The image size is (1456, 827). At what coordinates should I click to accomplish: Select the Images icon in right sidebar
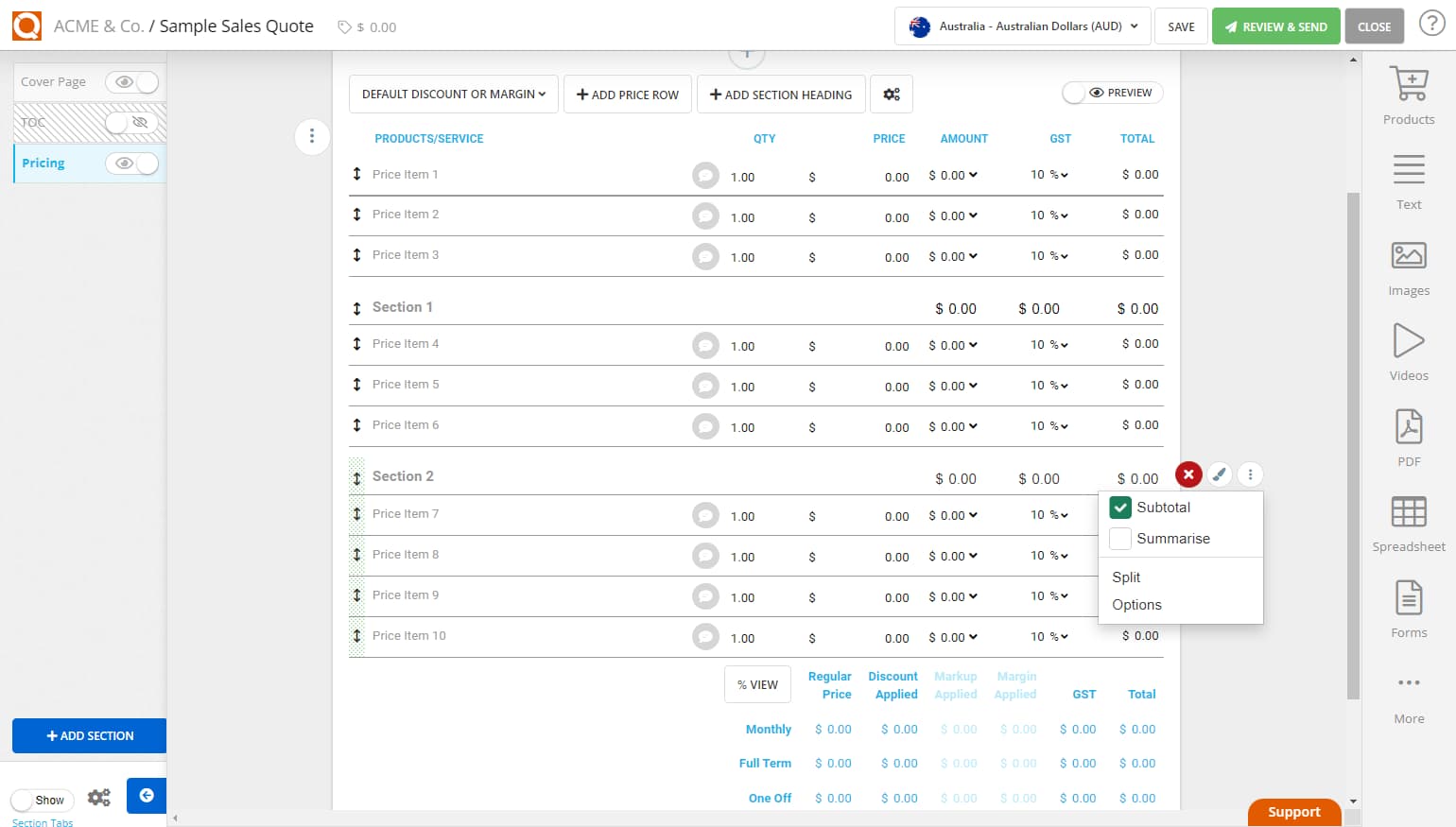click(1408, 266)
